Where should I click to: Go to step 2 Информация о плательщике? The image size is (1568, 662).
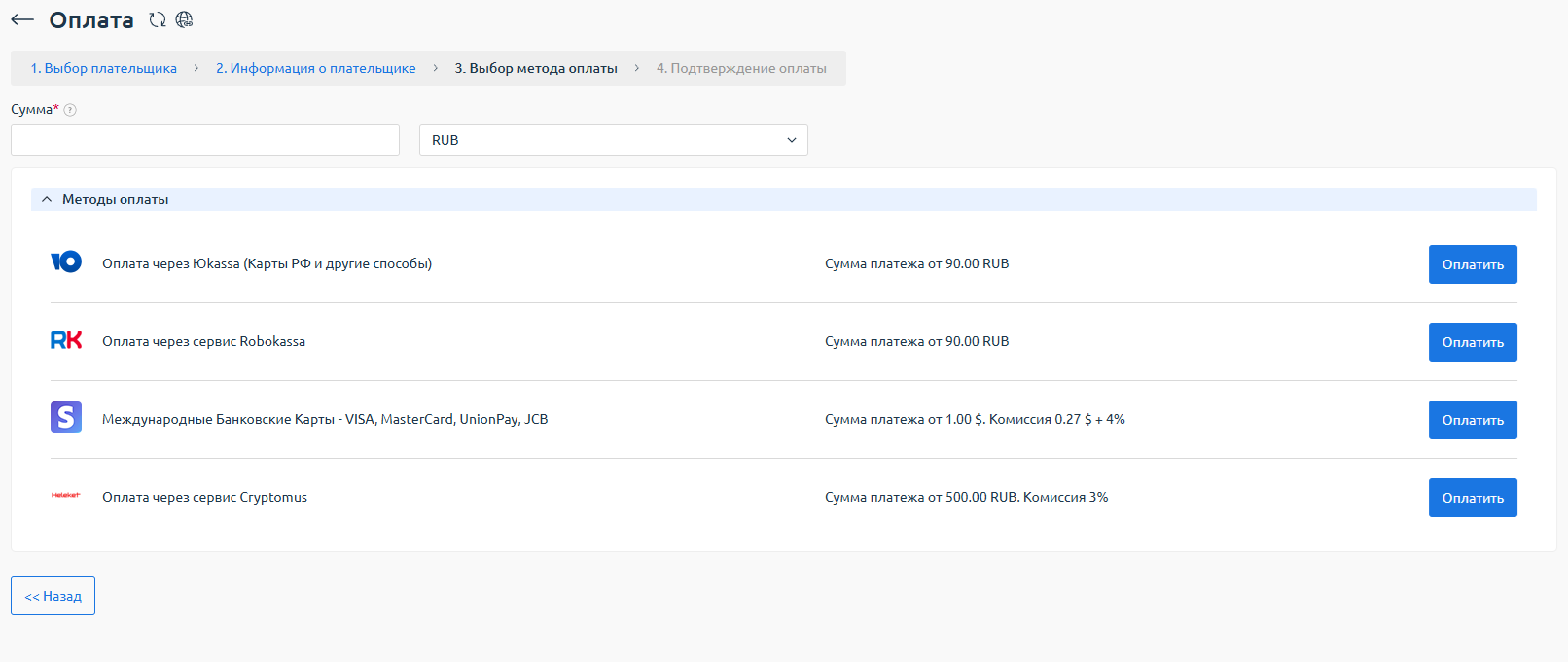tap(316, 68)
